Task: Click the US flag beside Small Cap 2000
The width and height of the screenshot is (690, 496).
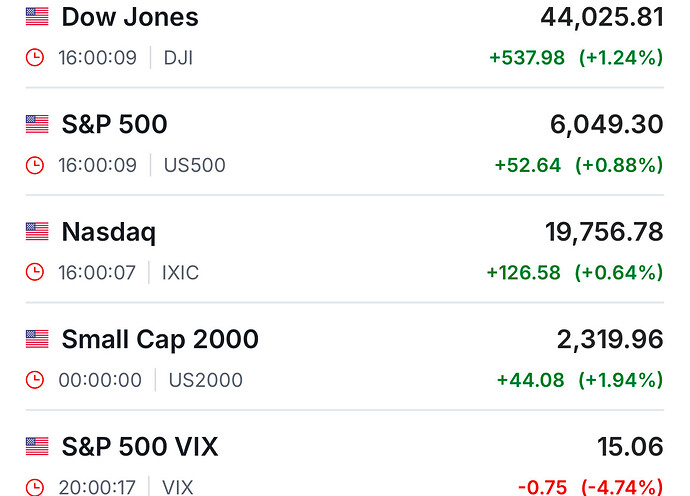Action: tap(37, 340)
